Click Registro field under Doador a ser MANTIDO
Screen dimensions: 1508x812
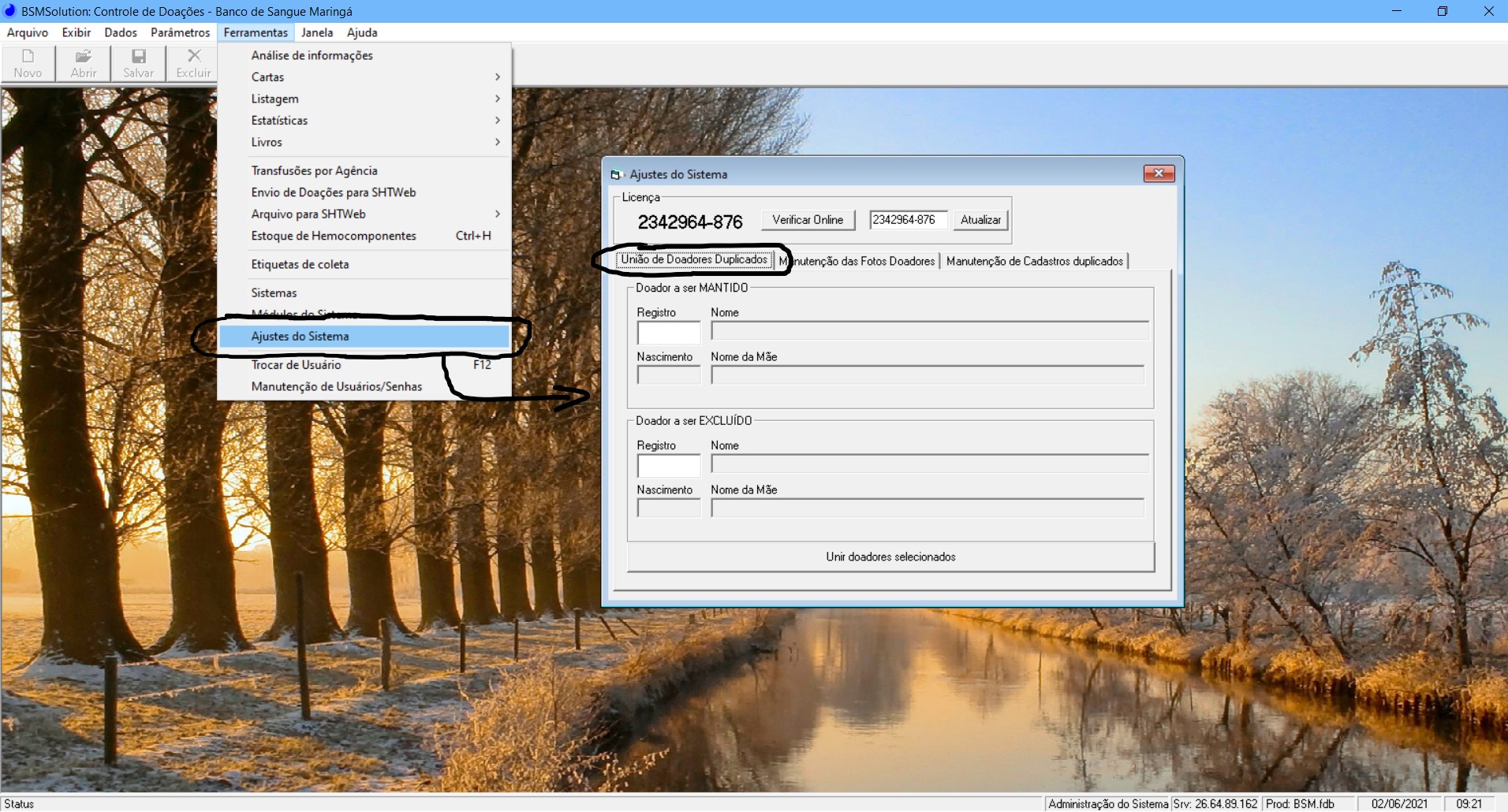[x=668, y=333]
